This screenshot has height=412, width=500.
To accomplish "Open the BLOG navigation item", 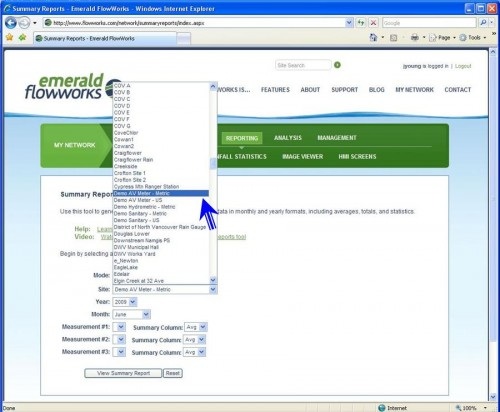I will point(376,90).
